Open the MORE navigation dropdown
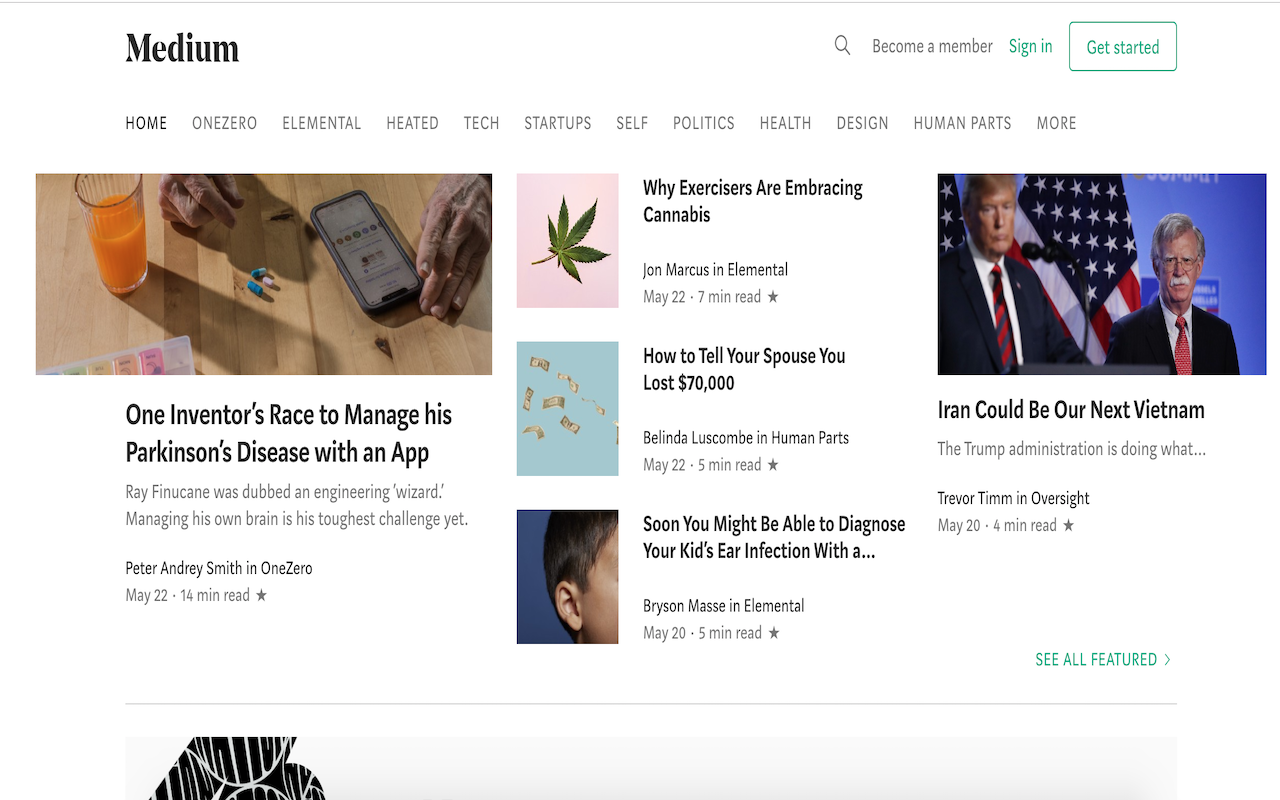 coord(1056,123)
